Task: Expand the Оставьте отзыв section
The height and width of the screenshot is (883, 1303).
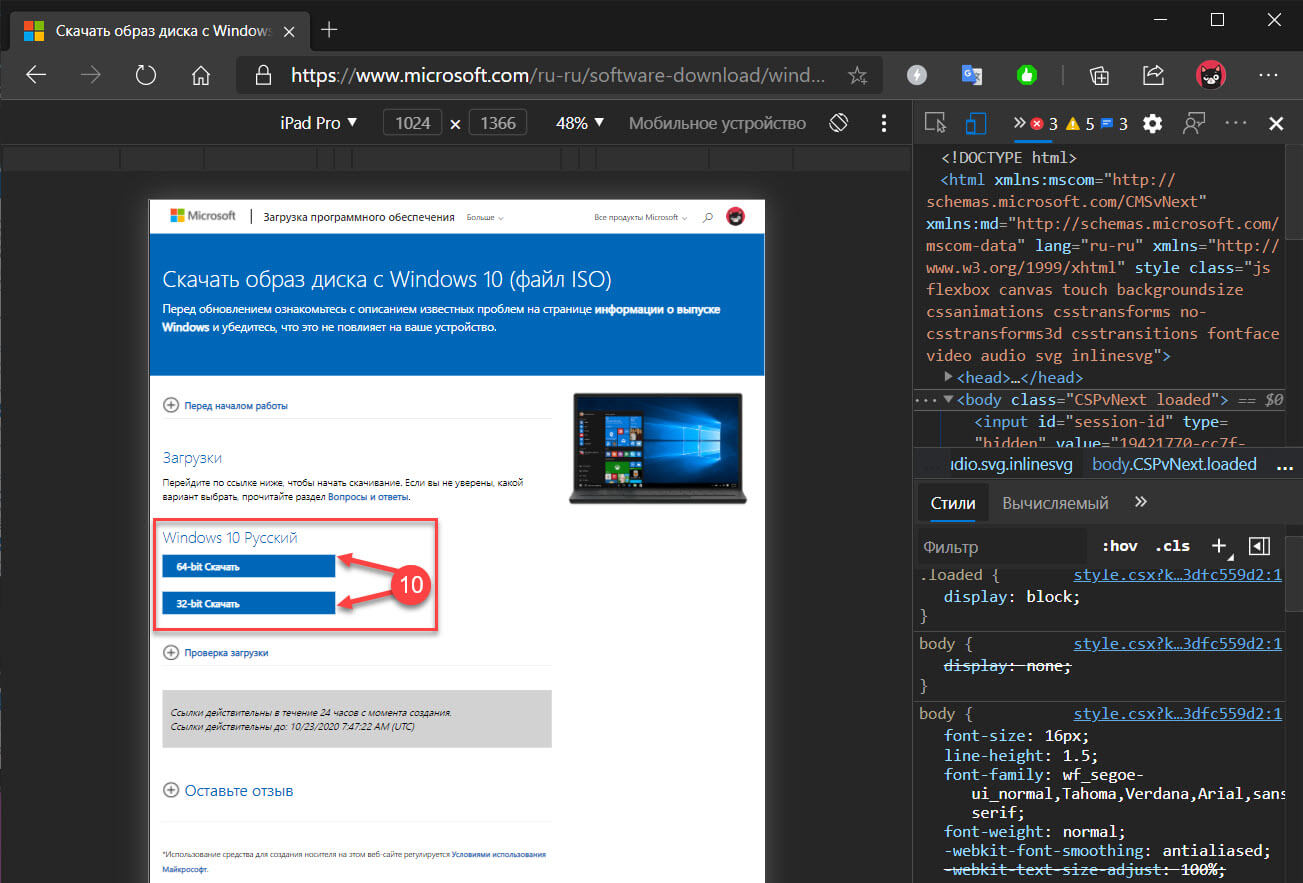Action: [x=228, y=791]
